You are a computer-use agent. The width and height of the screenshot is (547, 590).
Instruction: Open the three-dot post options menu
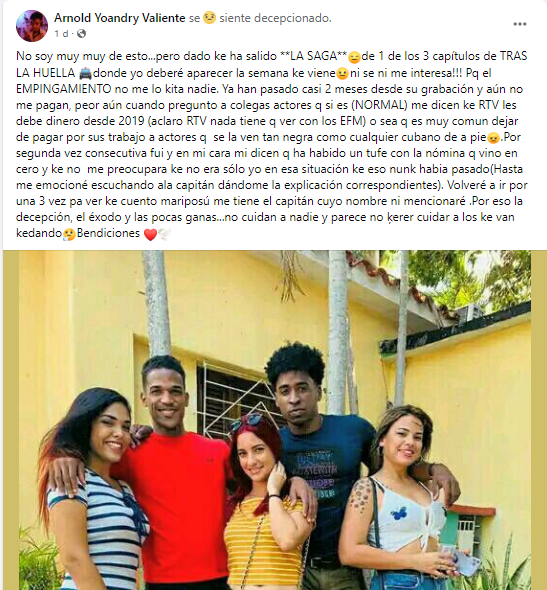(520, 24)
